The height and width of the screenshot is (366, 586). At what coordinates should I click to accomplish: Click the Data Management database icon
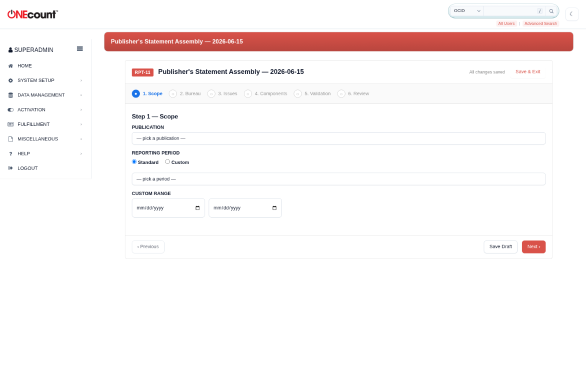click(10, 95)
